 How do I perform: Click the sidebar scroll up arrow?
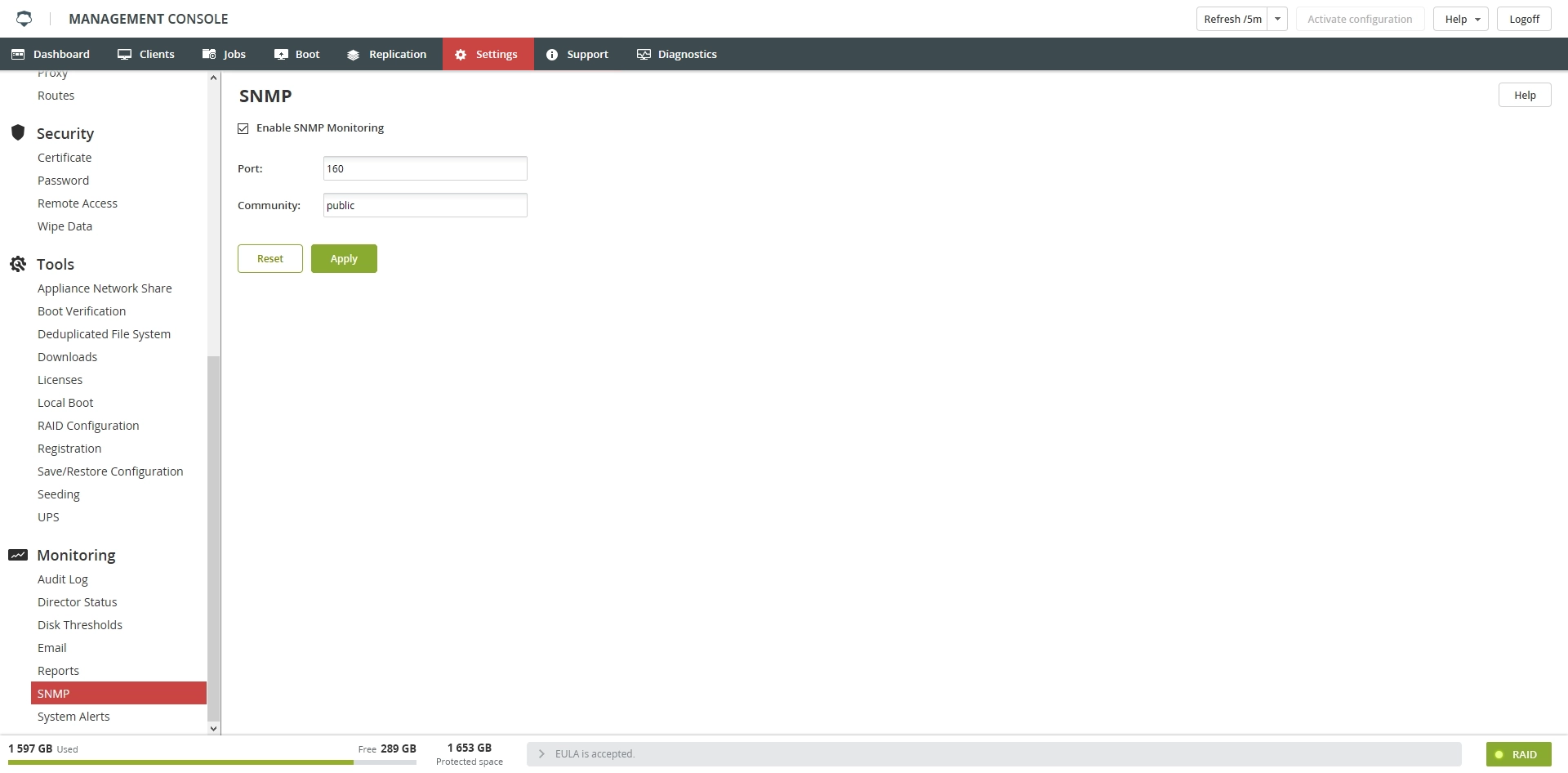pos(214,78)
